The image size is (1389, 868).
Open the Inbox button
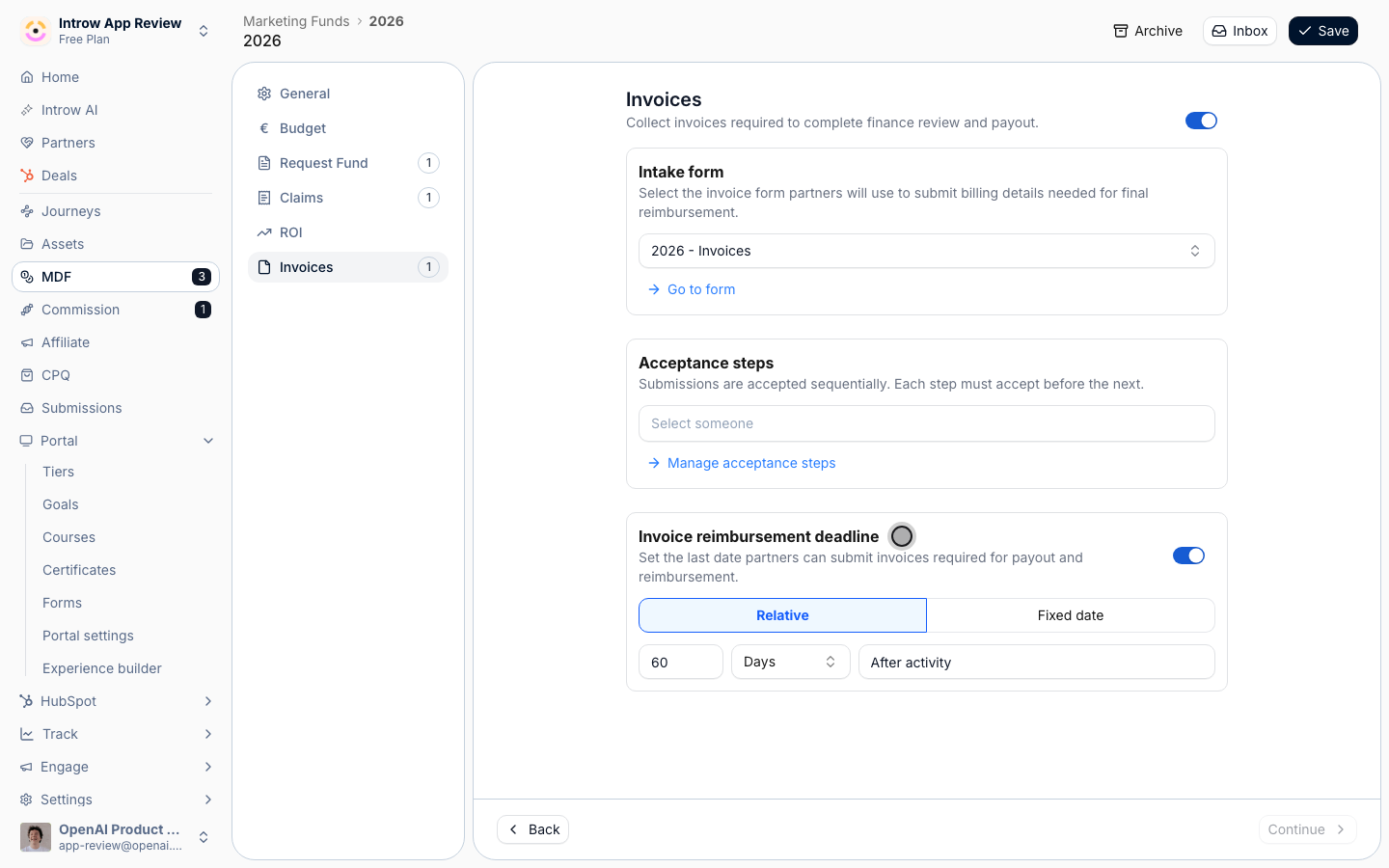[x=1239, y=31]
